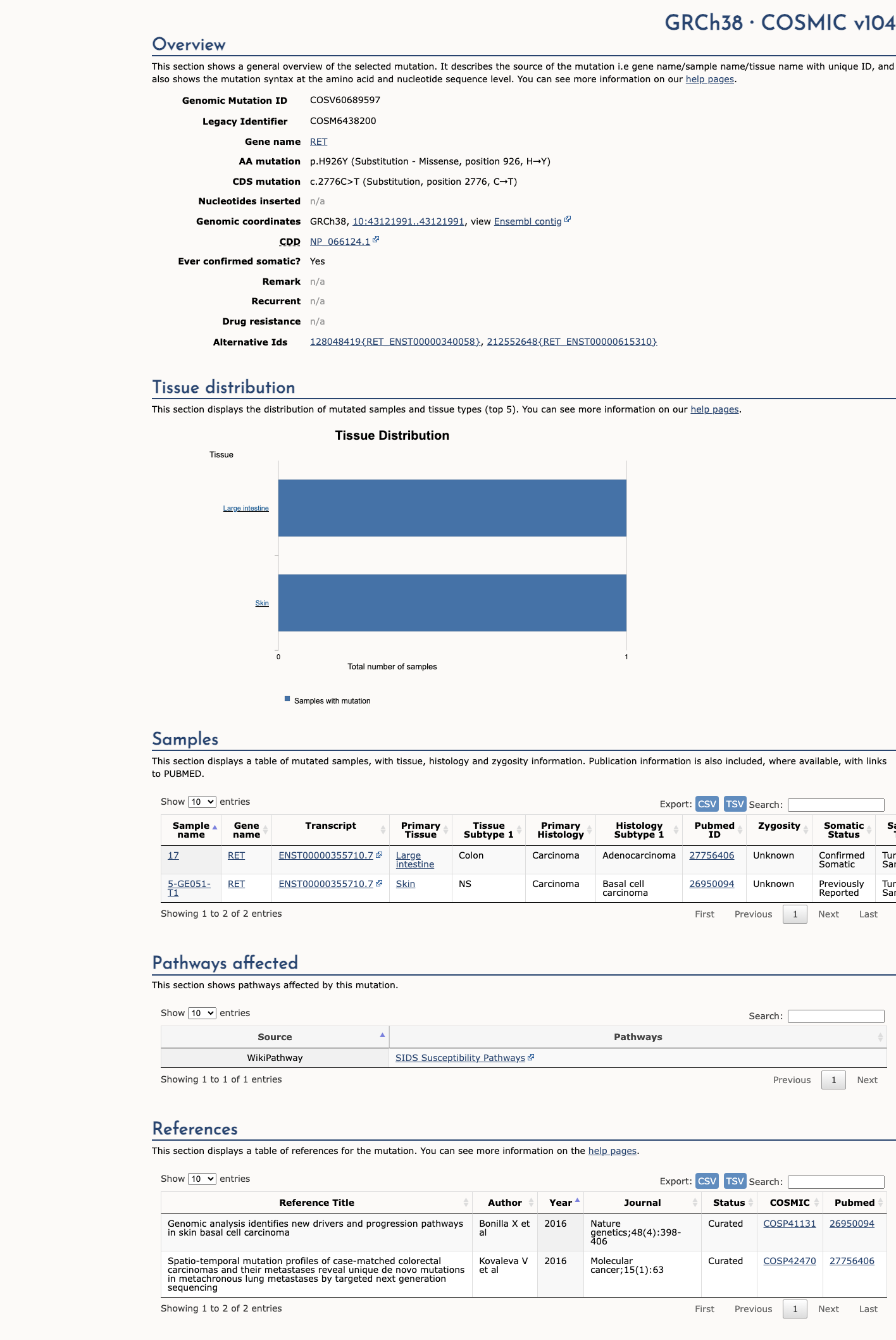The width and height of the screenshot is (896, 1340).
Task: Sort Pathways table by Pathways column
Action: [638, 1037]
